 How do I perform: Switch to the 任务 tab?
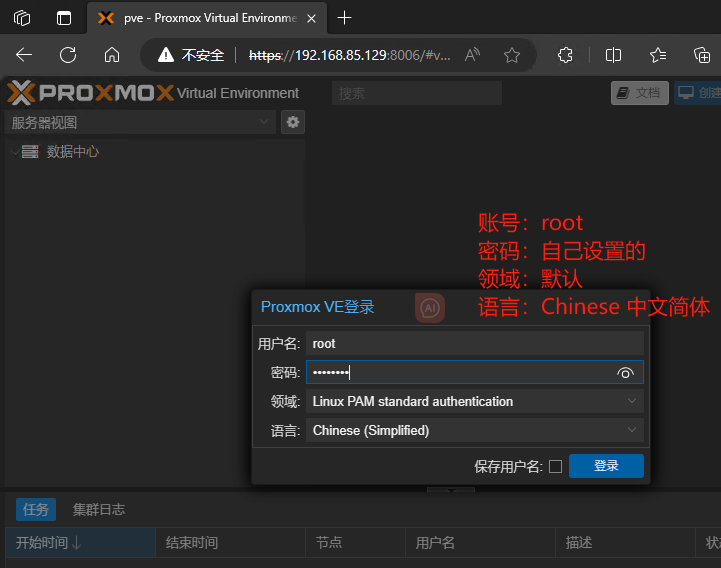coord(36,509)
